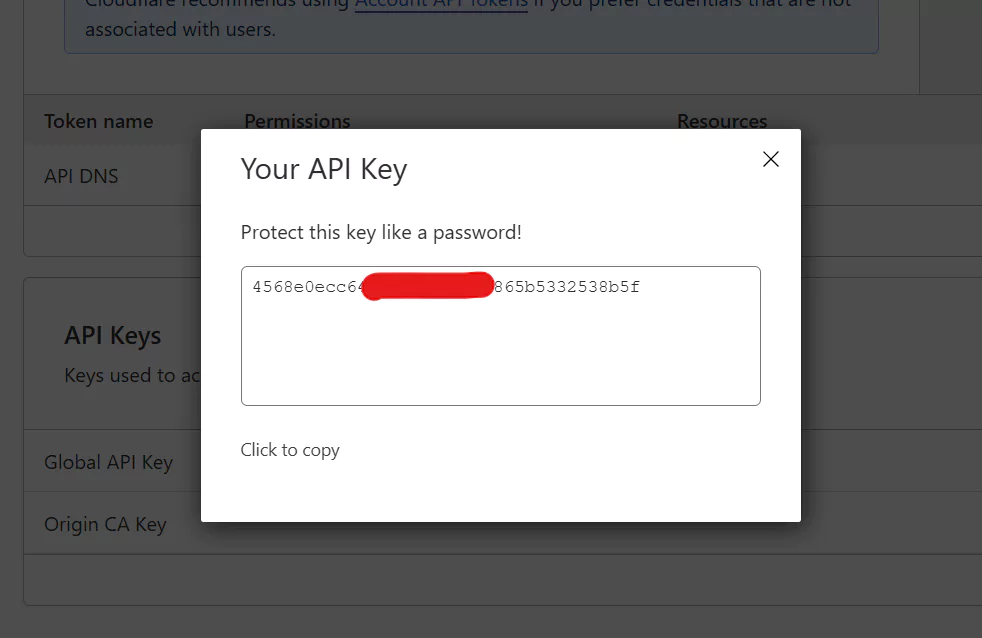Click the Resources column header

[722, 121]
